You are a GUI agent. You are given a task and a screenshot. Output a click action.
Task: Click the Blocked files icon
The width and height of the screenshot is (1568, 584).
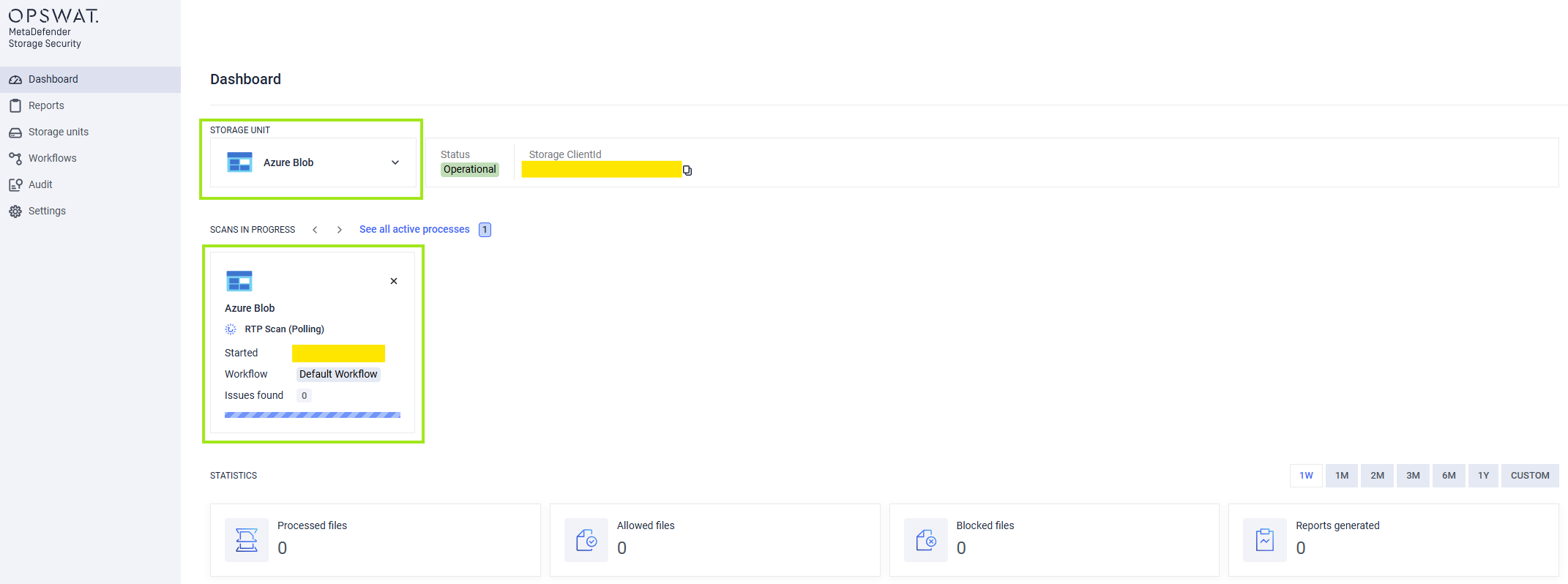click(x=926, y=540)
